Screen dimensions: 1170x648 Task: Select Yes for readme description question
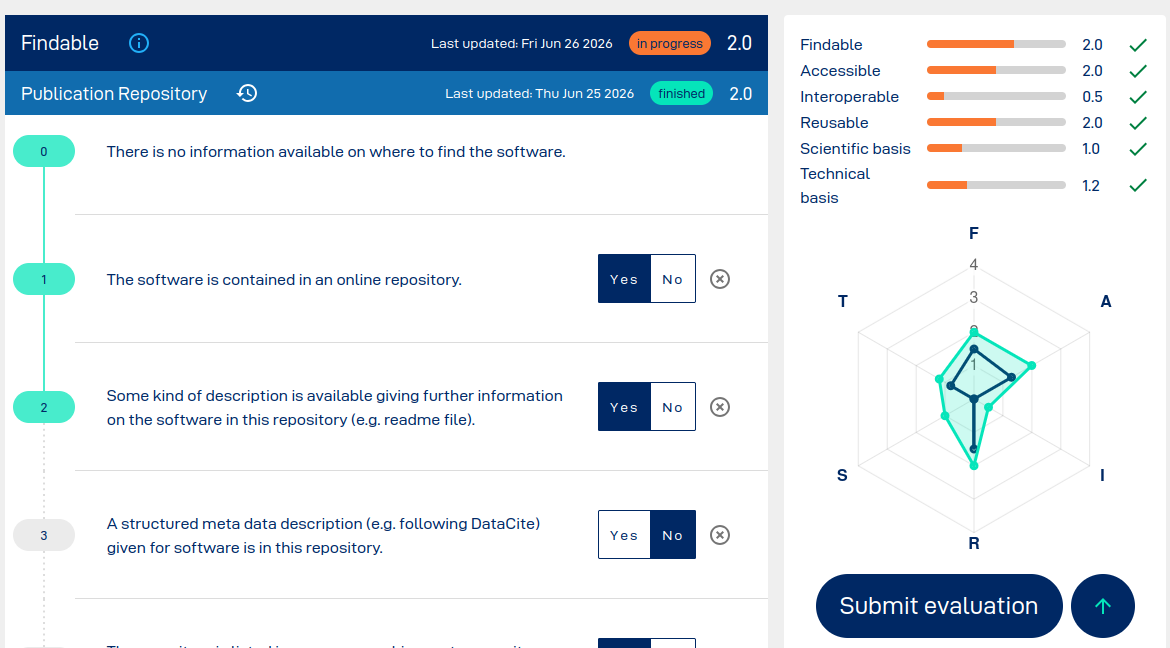pos(625,407)
